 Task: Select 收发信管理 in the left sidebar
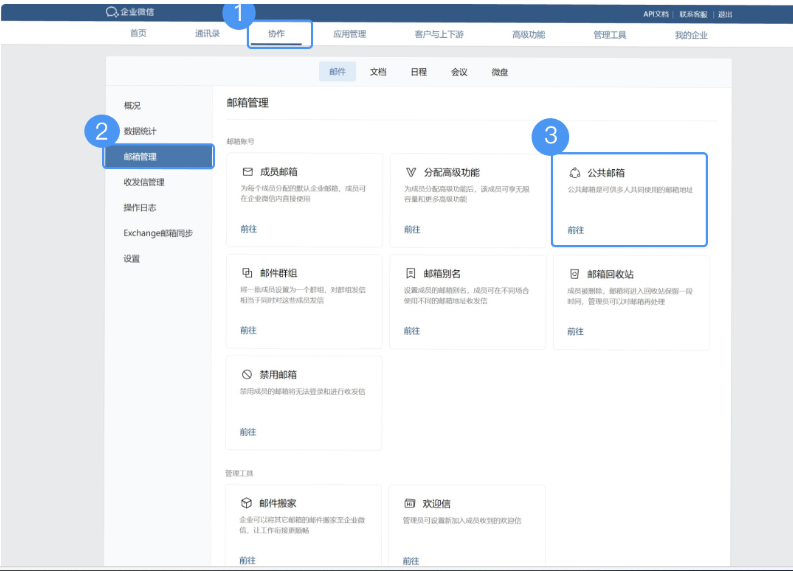(x=144, y=182)
